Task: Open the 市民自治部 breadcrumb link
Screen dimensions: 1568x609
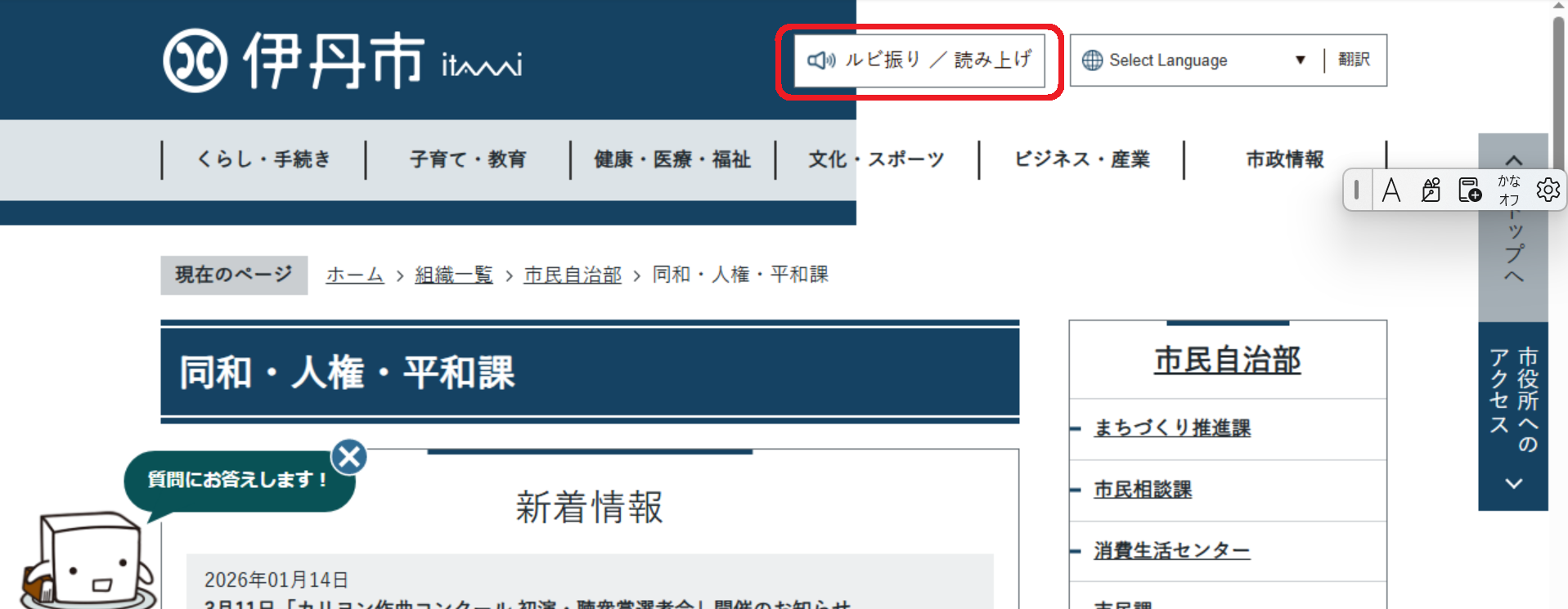Action: point(573,275)
